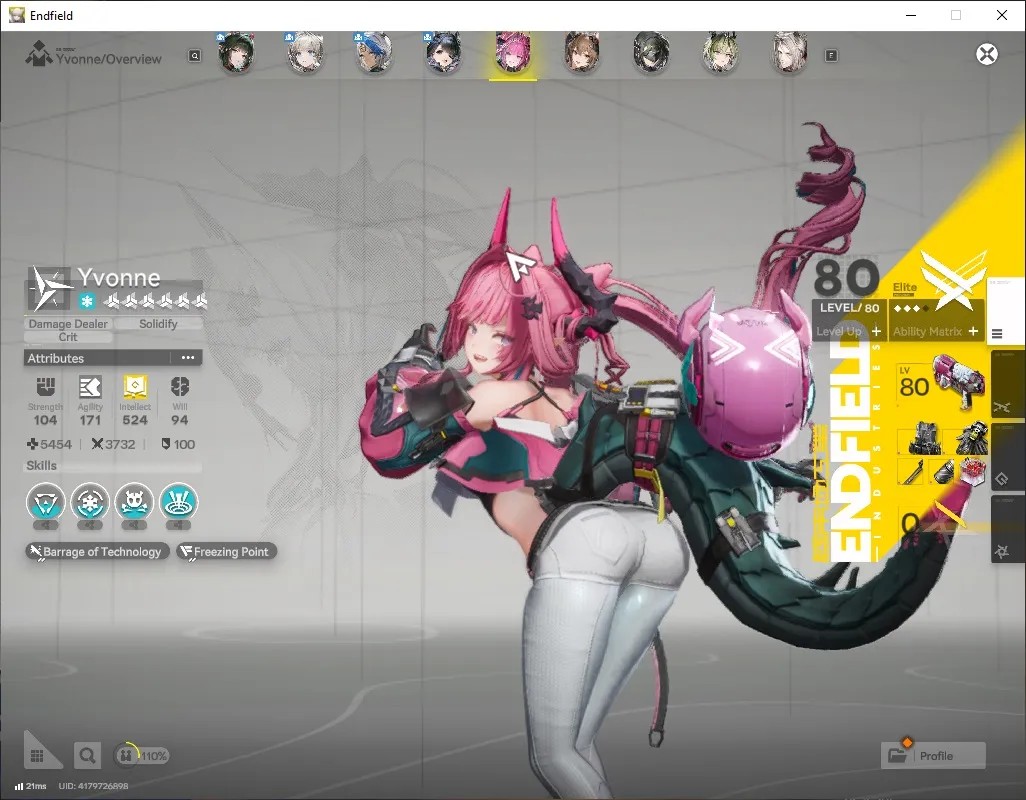
Task: Click the LEVEL/ 80 label
Action: [849, 308]
